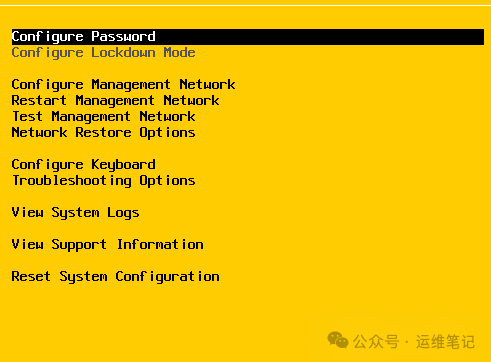Select View Support Information
This screenshot has width=491, height=362.
[107, 245]
